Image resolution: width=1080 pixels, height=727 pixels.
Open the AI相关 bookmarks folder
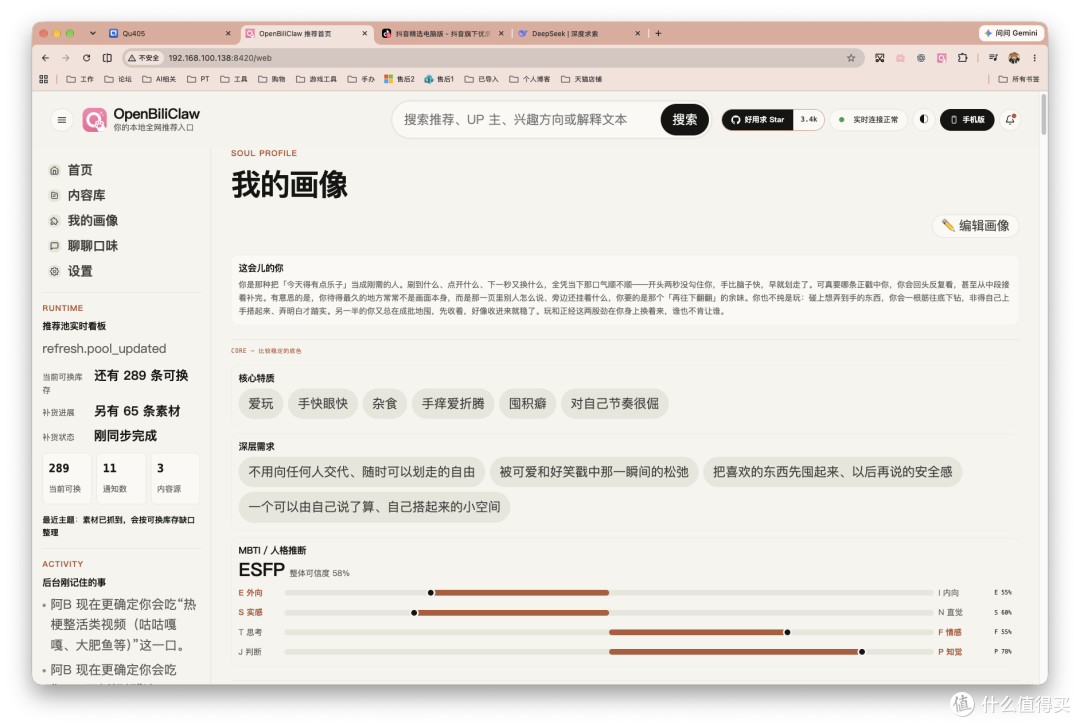click(x=159, y=79)
